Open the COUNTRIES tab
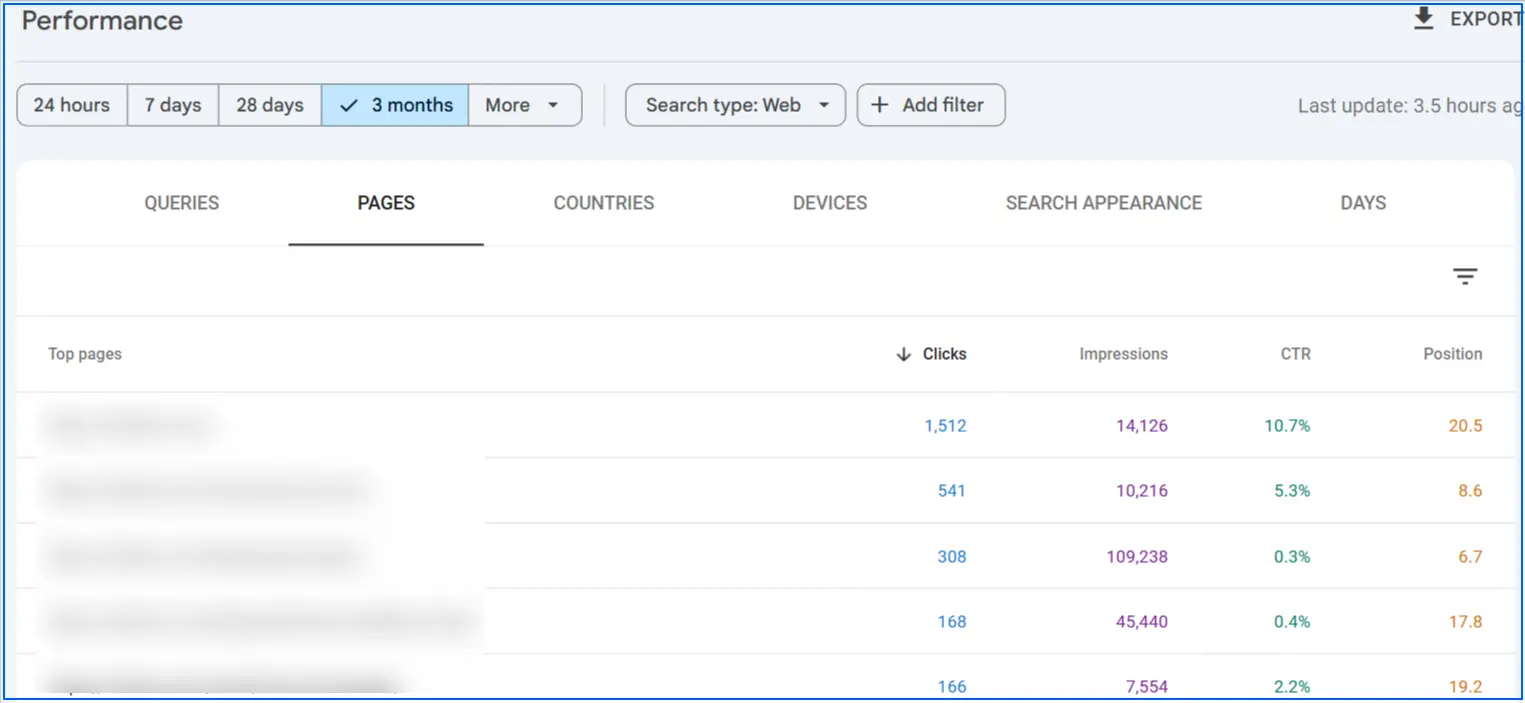 coord(603,203)
